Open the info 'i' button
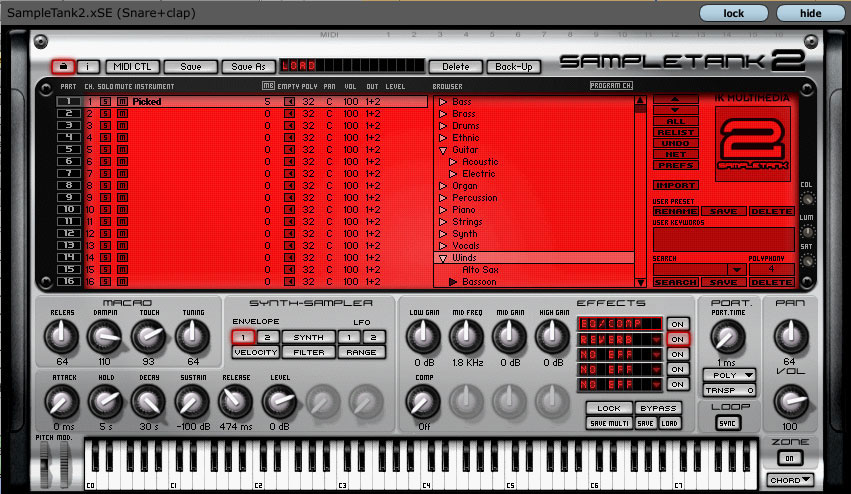Viewport: 851px width, 494px height. point(88,66)
